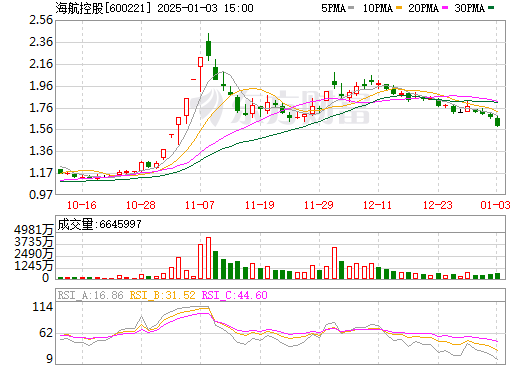Select the 10-16 date axis label
Viewport: 520px width, 365px height.
(x=81, y=205)
